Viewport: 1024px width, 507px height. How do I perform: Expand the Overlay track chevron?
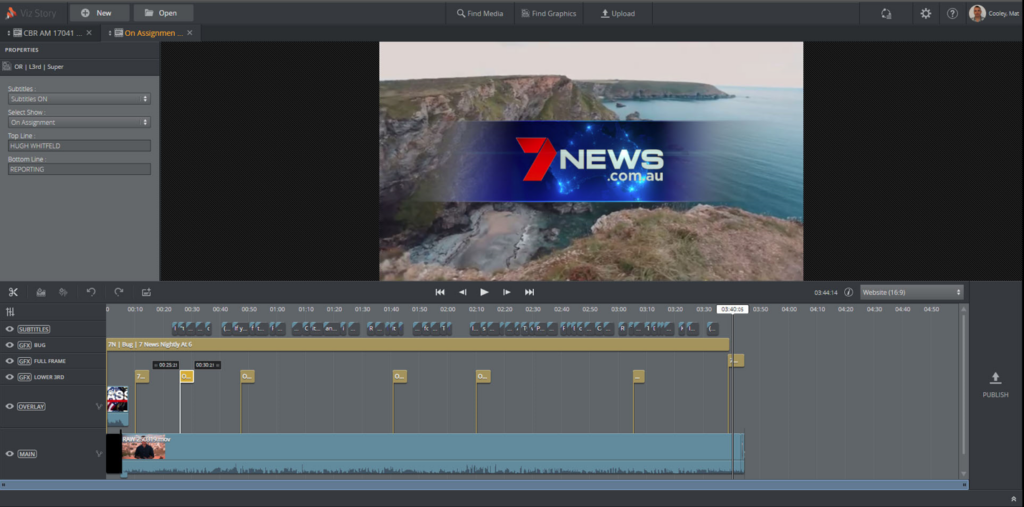click(99, 406)
